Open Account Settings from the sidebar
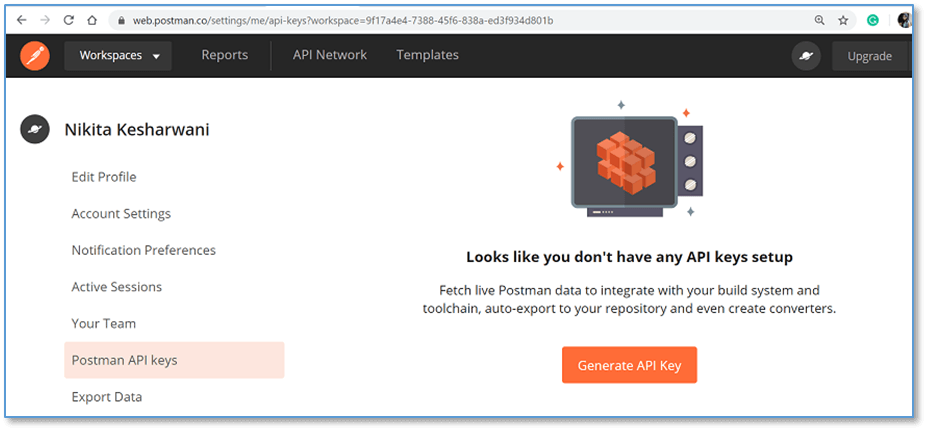The image size is (927, 431). point(121,213)
